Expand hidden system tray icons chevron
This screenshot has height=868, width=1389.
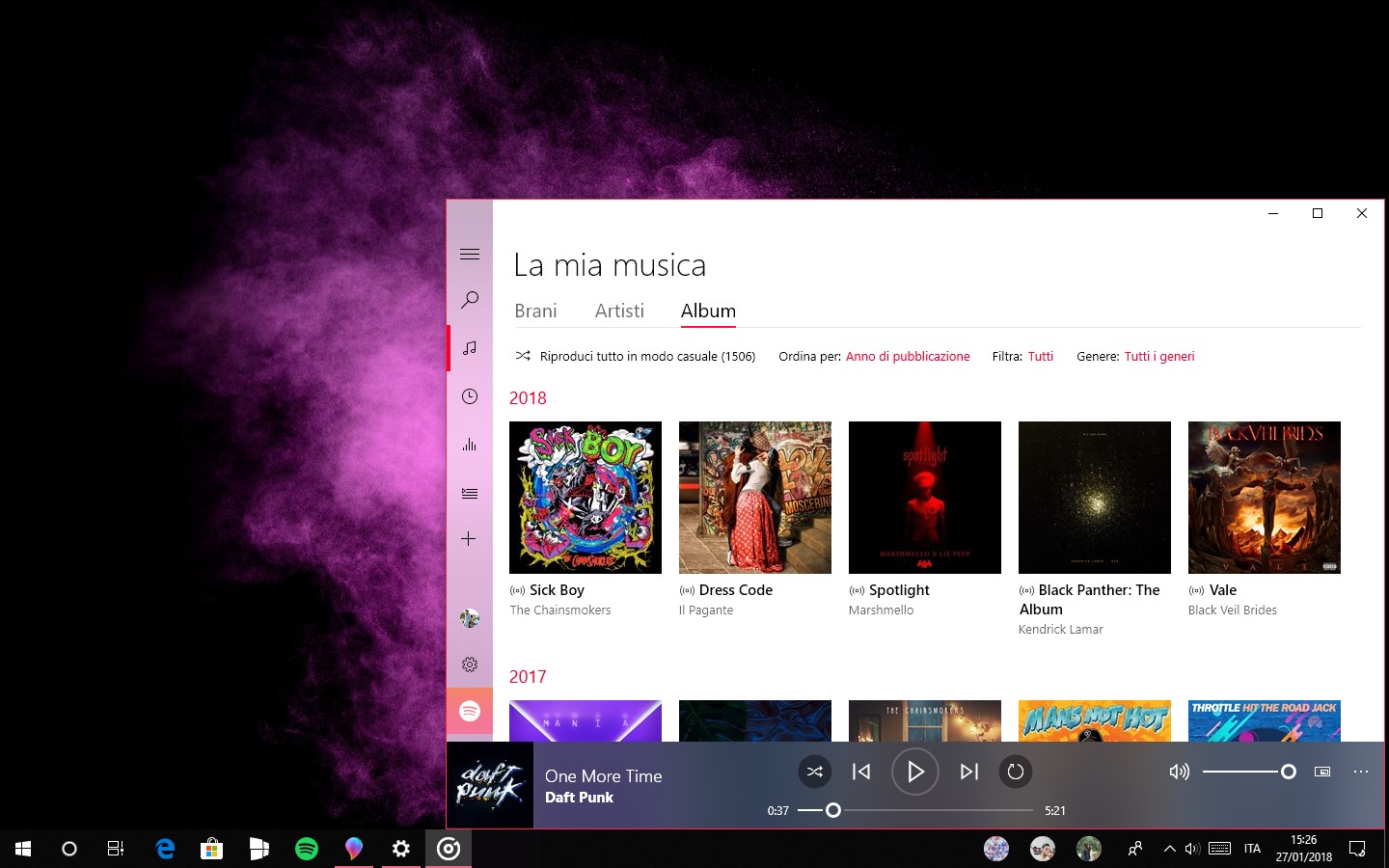[x=1169, y=849]
